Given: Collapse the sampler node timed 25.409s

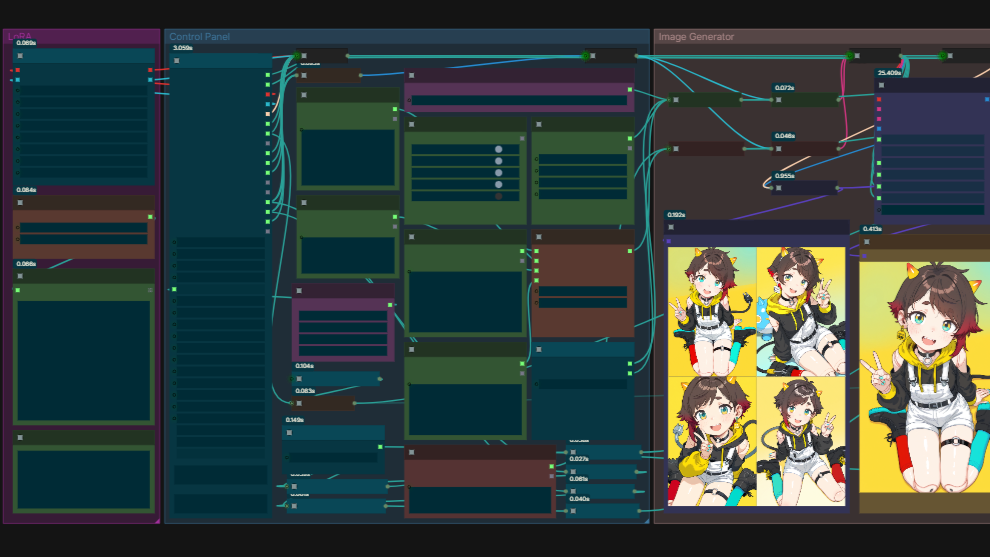Looking at the screenshot, I should (x=881, y=85).
